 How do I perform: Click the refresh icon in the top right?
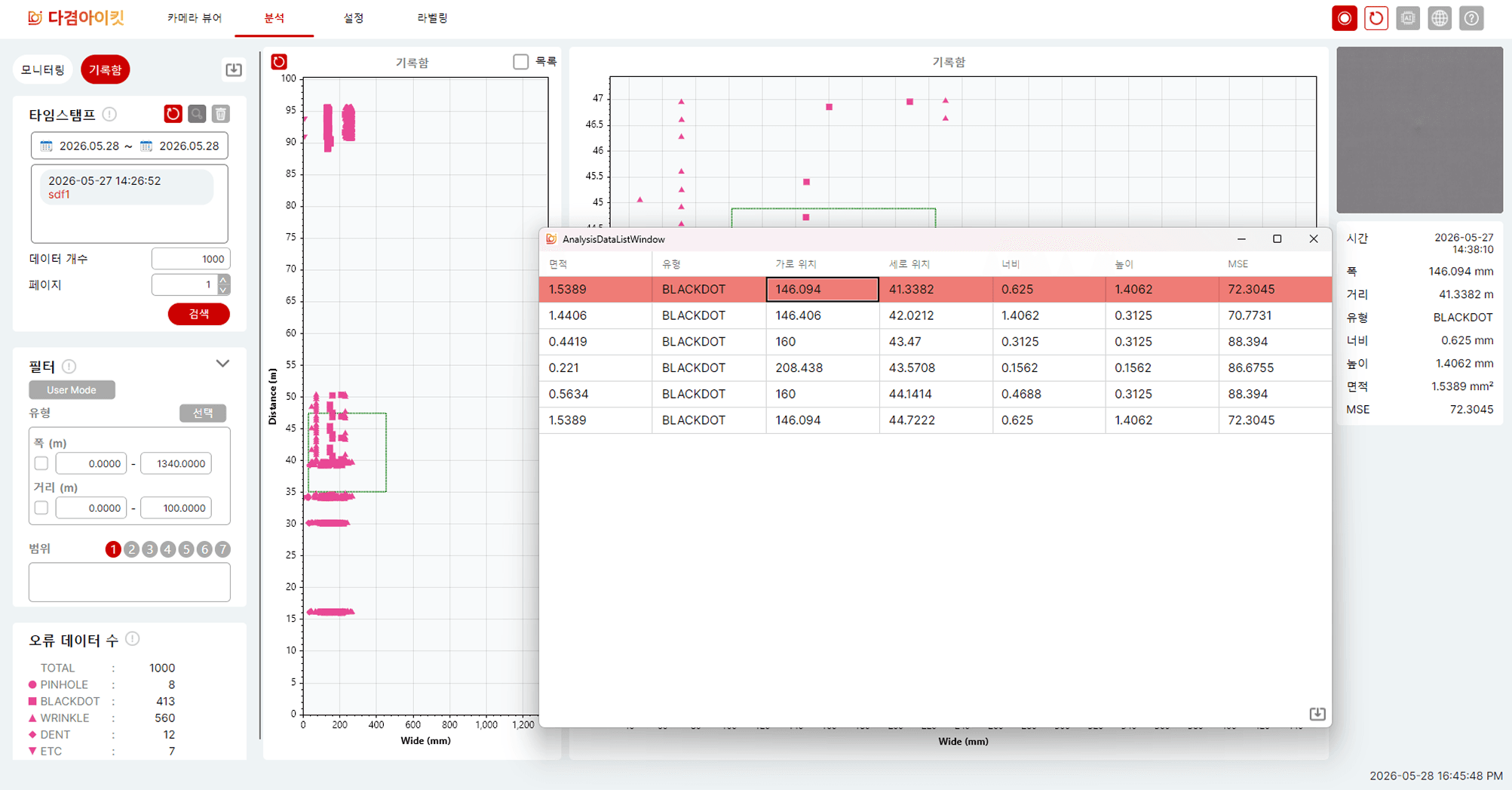[x=1376, y=18]
